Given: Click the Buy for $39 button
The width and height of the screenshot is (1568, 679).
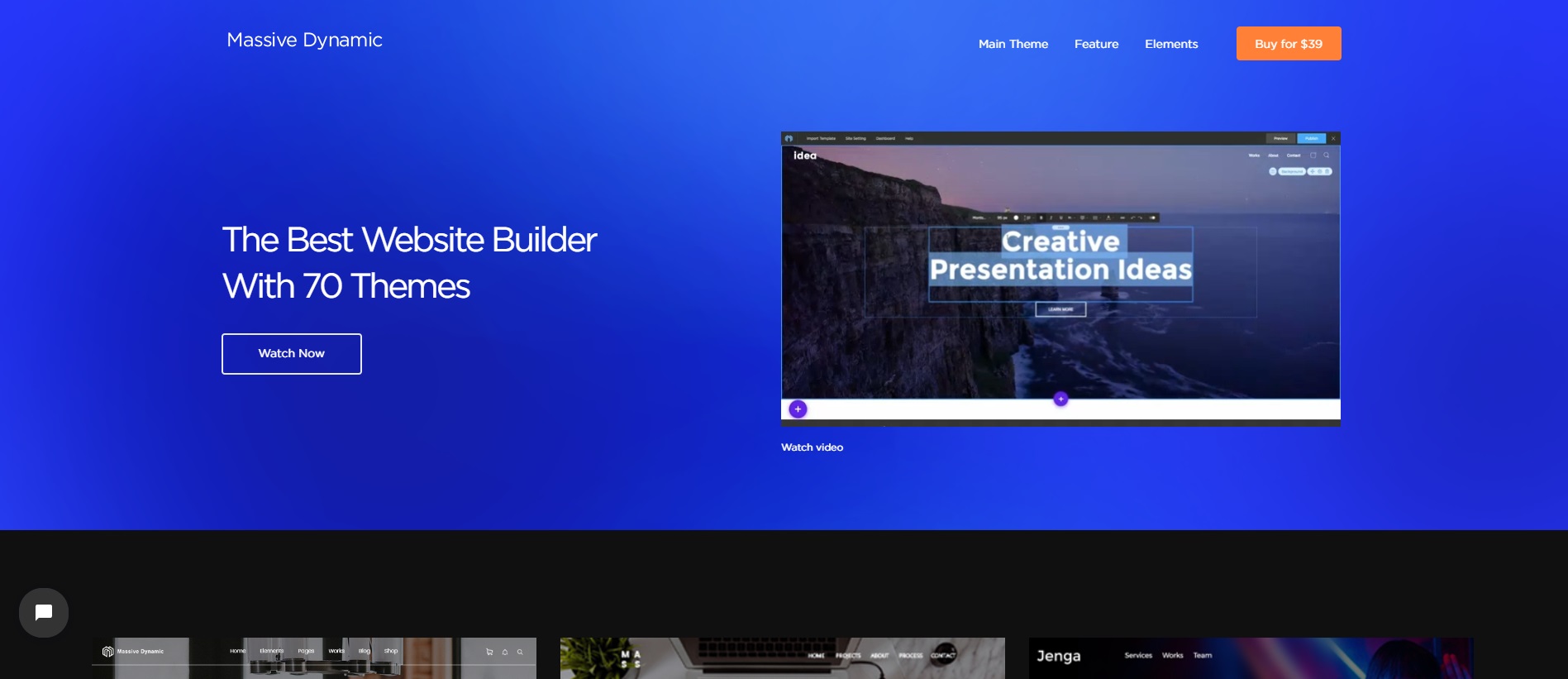Looking at the screenshot, I should pos(1289,44).
